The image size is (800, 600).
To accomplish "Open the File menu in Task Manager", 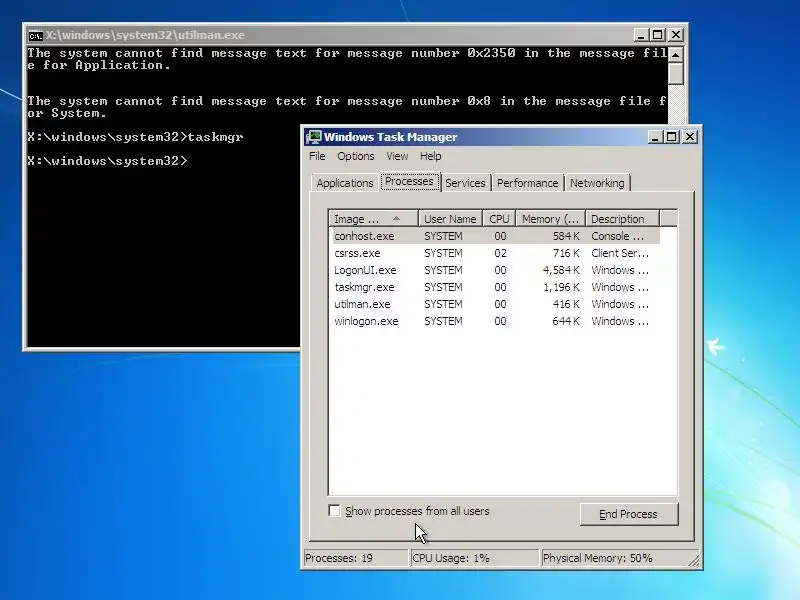I will (317, 156).
